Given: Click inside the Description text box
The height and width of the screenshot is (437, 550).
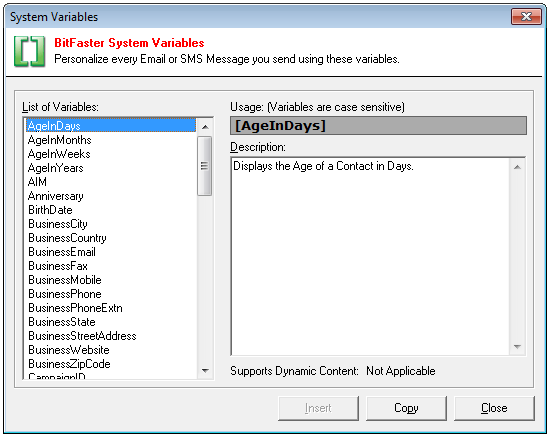Looking at the screenshot, I should [371, 256].
